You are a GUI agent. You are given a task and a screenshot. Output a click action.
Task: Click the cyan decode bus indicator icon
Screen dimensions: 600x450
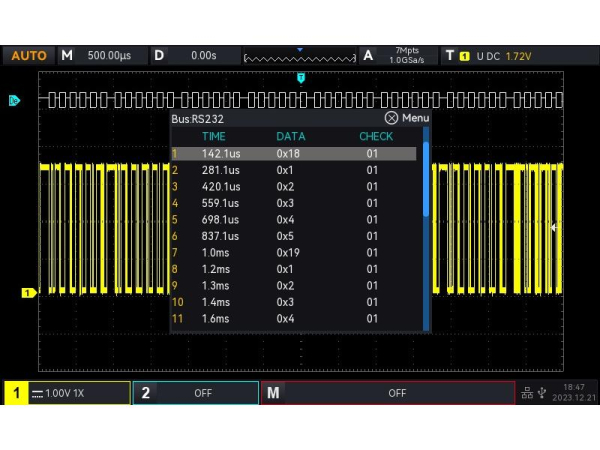(14, 101)
